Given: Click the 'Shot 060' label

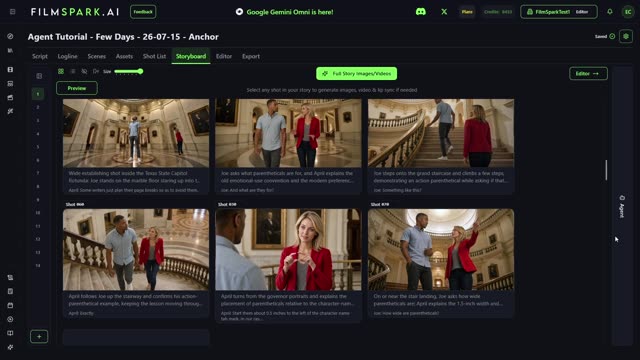Looking at the screenshot, I should 75,204.
